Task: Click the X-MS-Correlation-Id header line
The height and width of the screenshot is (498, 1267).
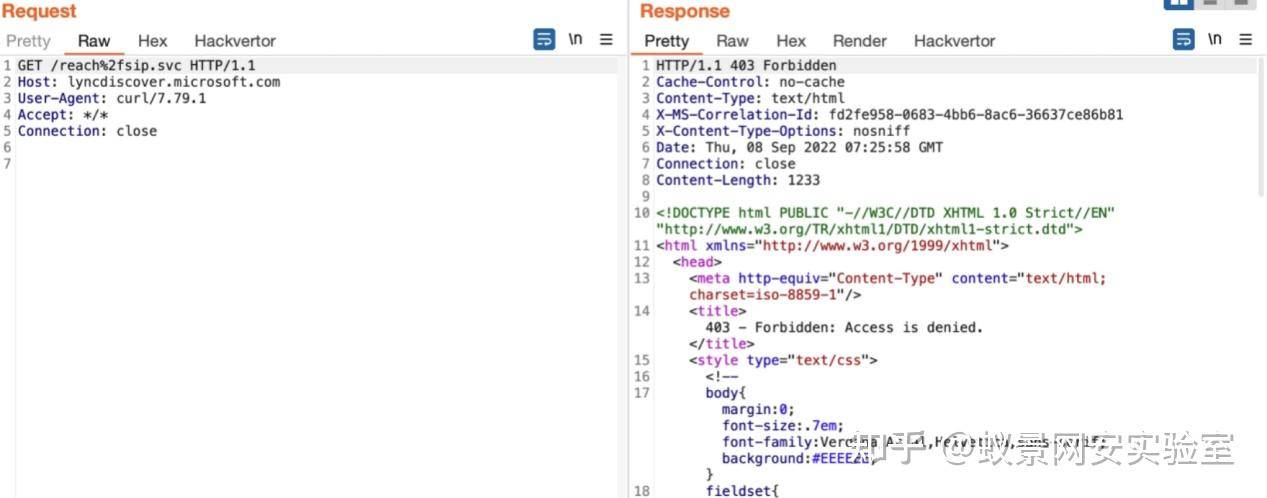Action: tap(889, 115)
